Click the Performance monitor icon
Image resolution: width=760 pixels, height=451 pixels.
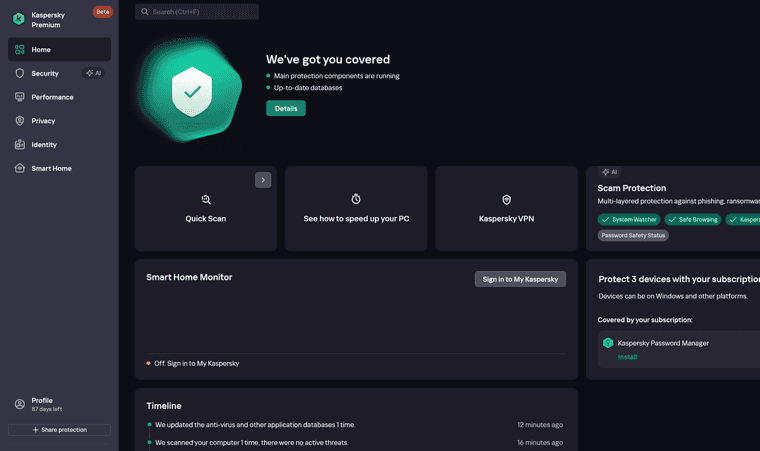pos(19,97)
